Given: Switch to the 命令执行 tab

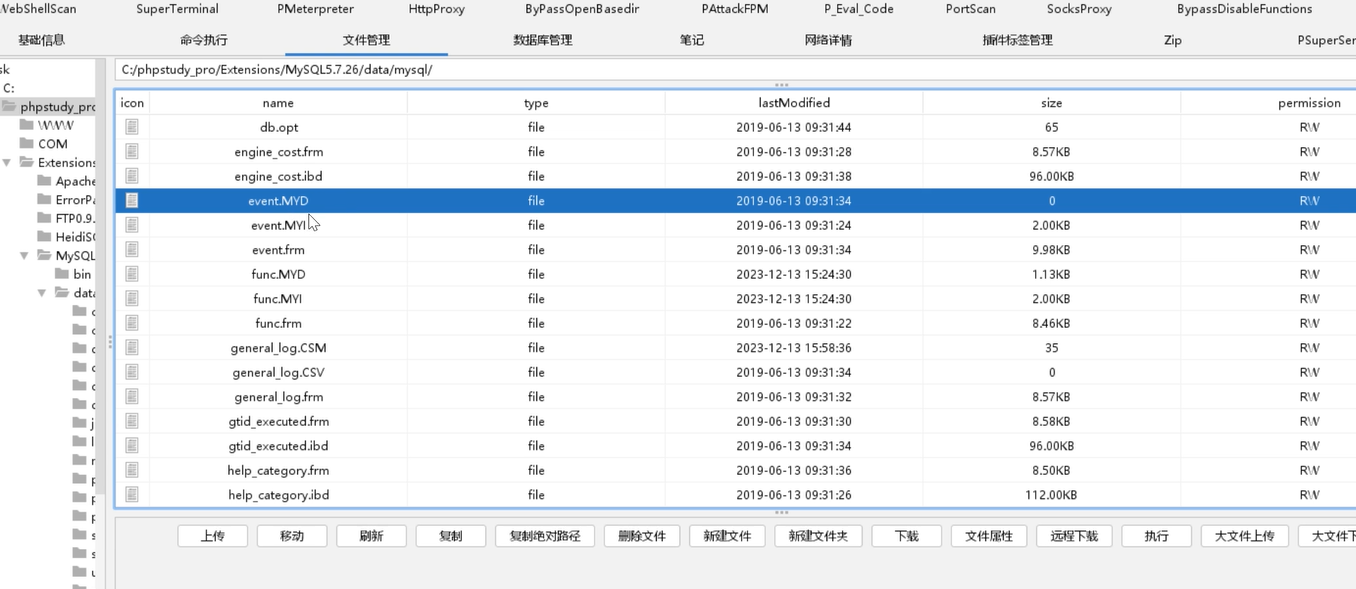Looking at the screenshot, I should [204, 40].
